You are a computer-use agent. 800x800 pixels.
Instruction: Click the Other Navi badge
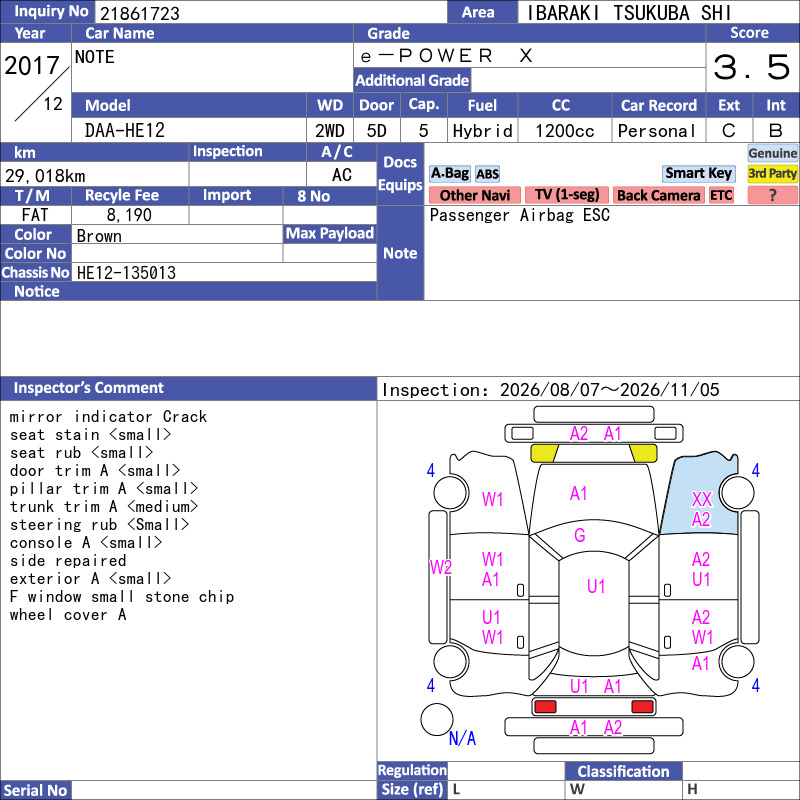(474, 195)
